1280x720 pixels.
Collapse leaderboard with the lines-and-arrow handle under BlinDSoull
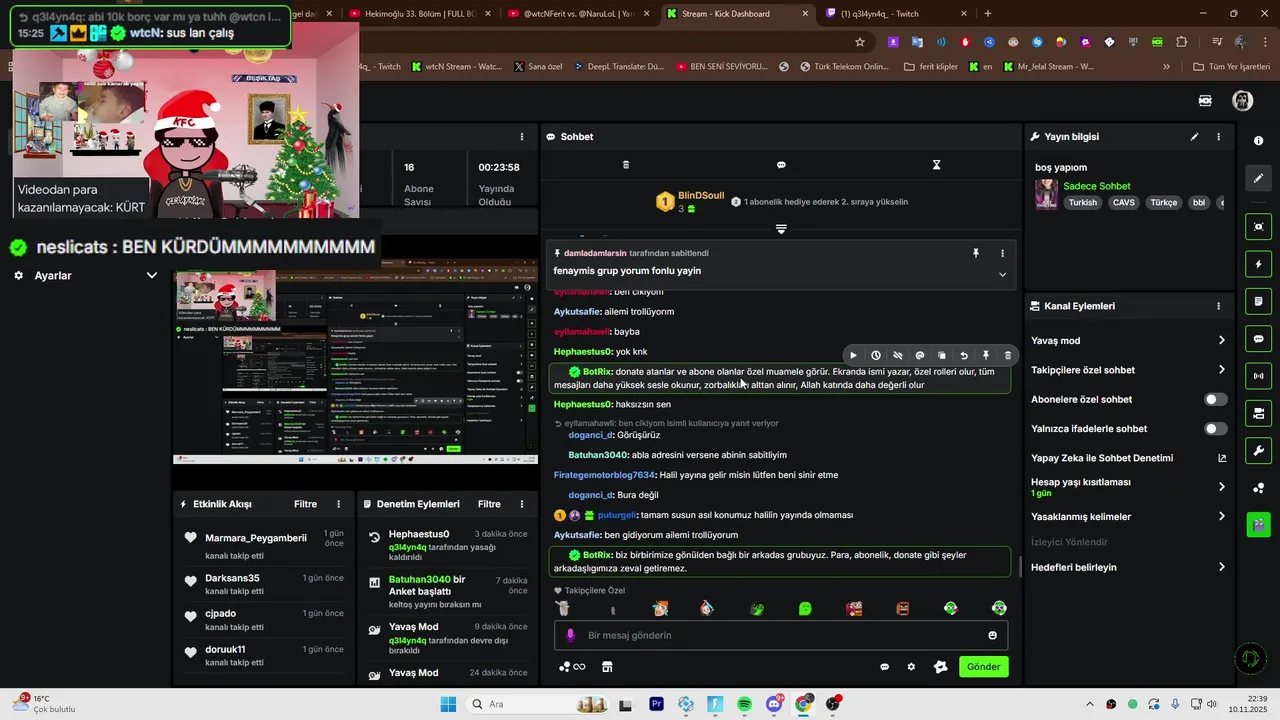(x=781, y=229)
